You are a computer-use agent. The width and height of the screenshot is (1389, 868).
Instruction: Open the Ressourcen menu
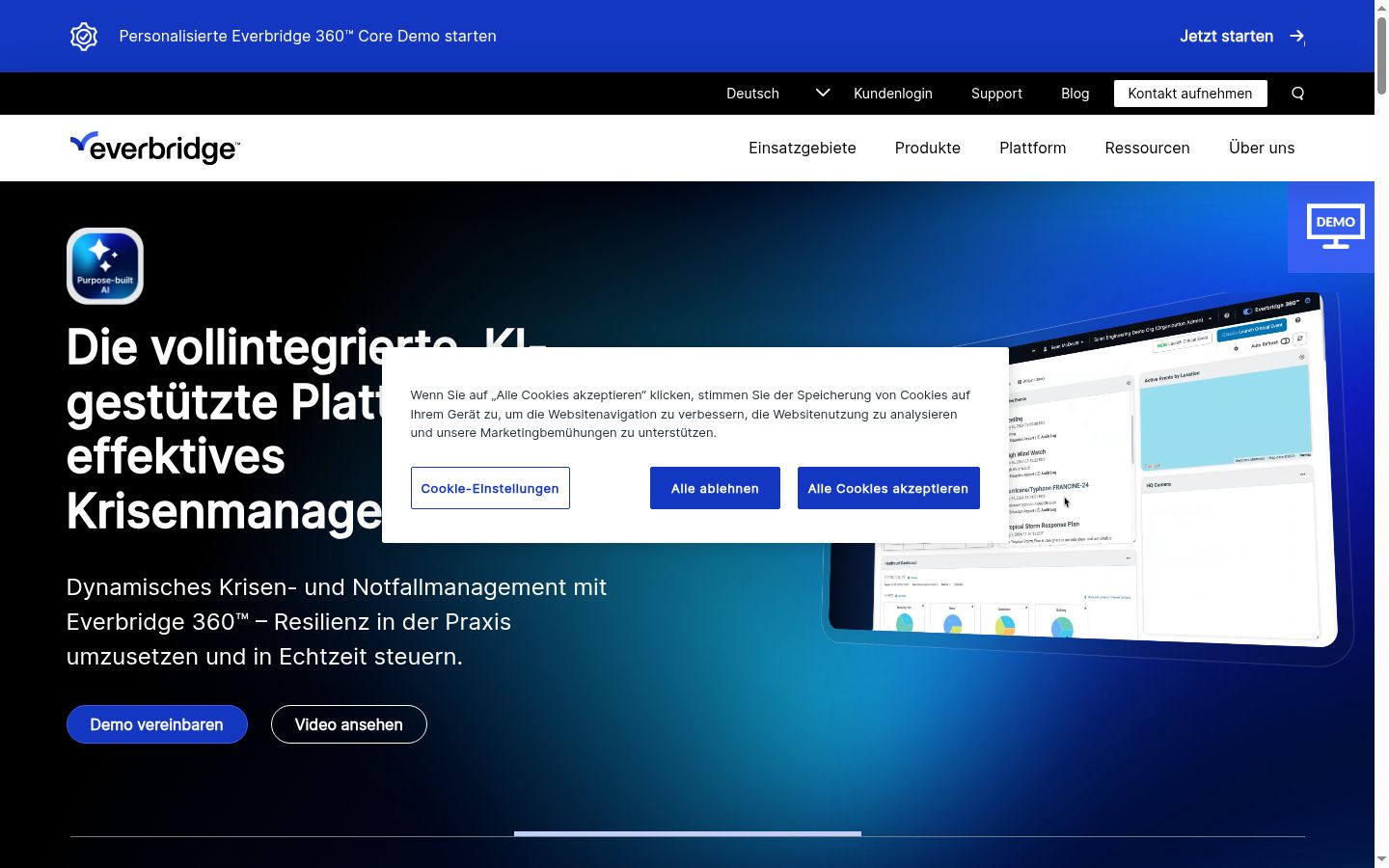[x=1148, y=148]
